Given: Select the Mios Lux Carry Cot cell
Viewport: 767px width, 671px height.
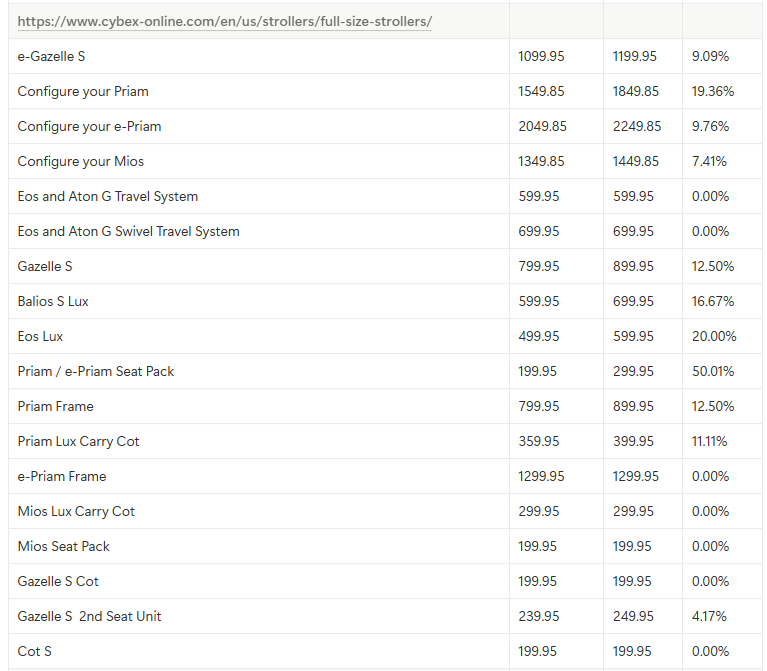Looking at the screenshot, I should point(259,511).
